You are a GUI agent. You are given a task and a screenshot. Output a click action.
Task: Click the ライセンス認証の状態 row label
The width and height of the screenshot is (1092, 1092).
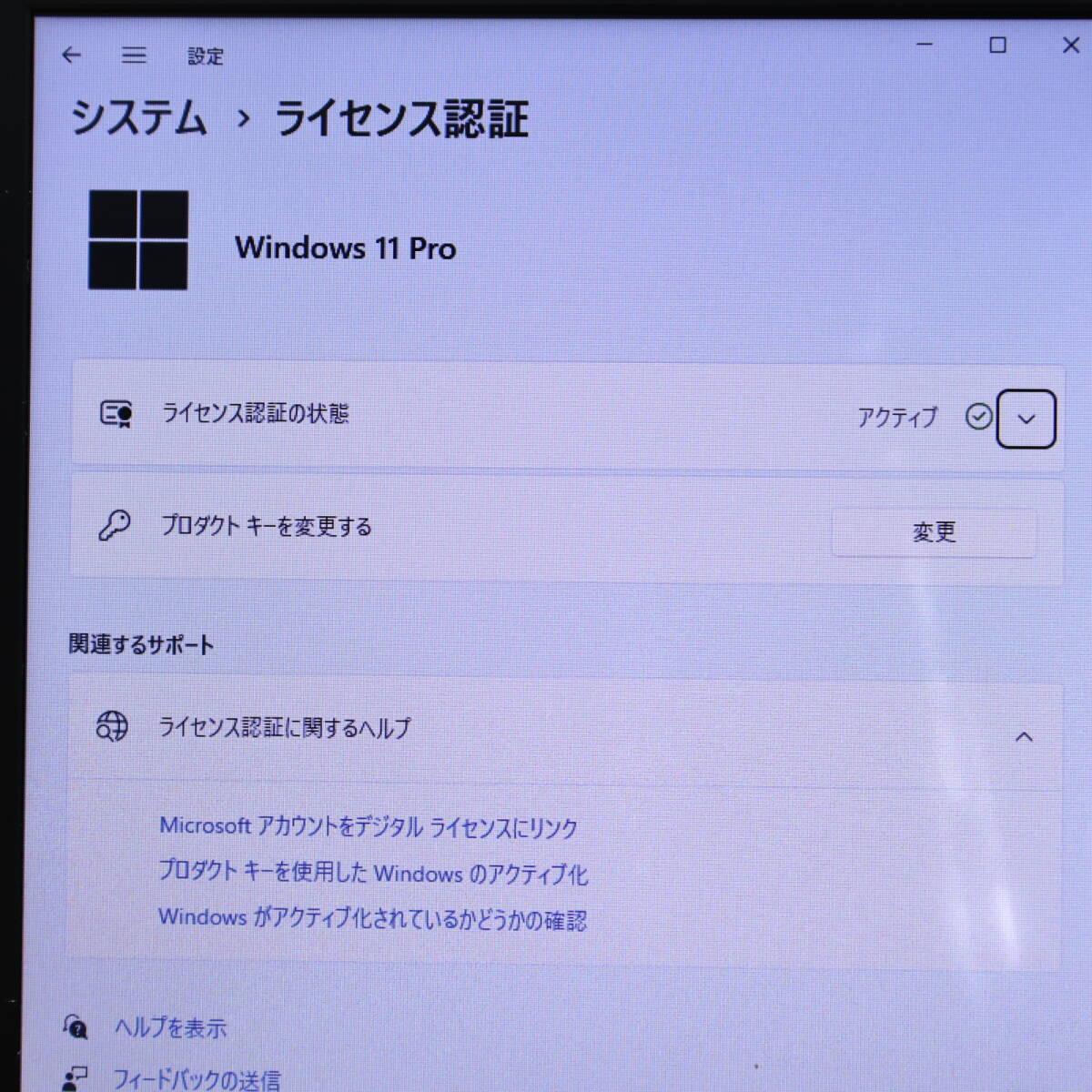pos(255,414)
